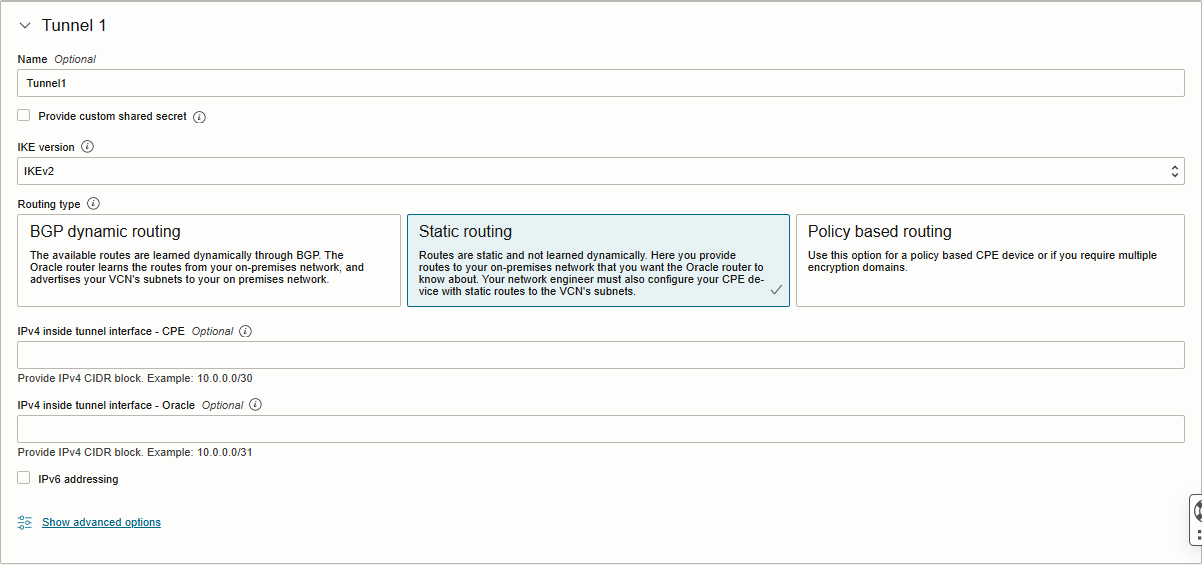Click info icon next to custom shared secret

[199, 117]
